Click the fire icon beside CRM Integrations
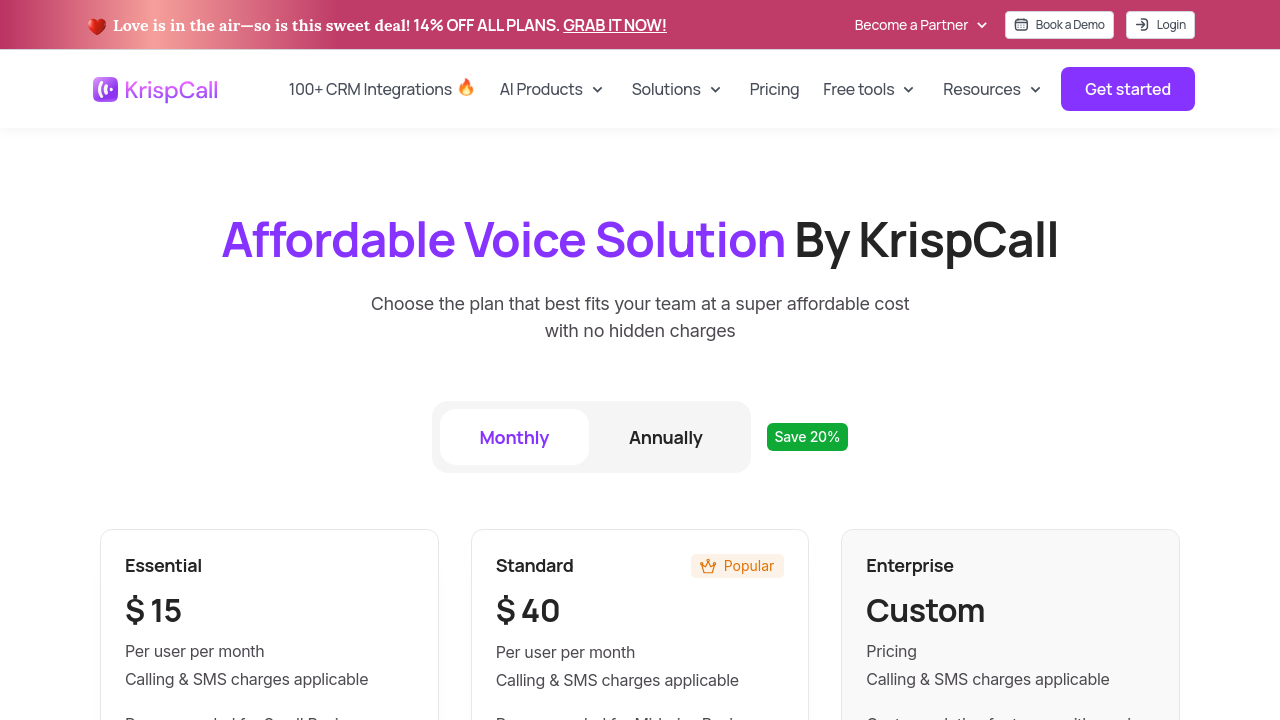The width and height of the screenshot is (1280, 720). pos(466,88)
